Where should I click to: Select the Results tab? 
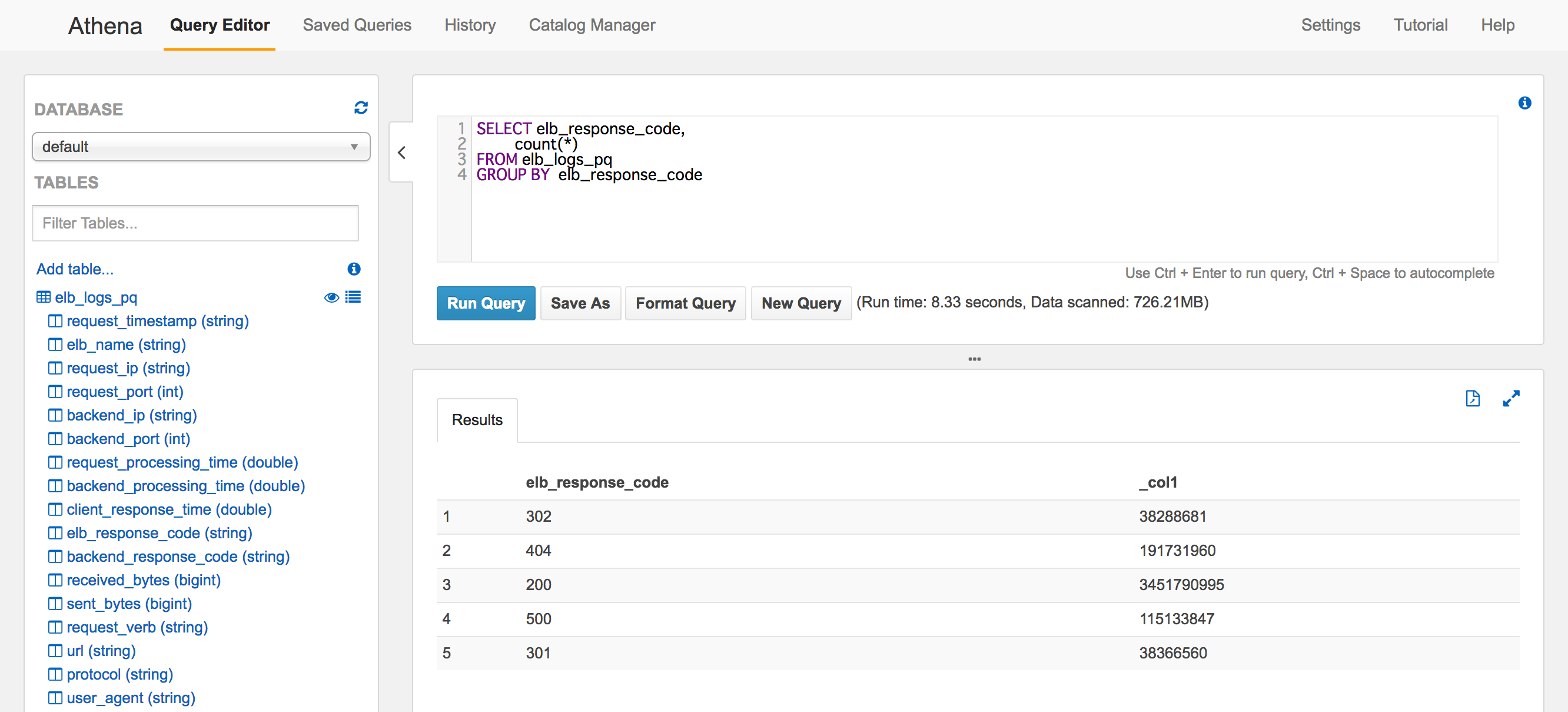[477, 420]
